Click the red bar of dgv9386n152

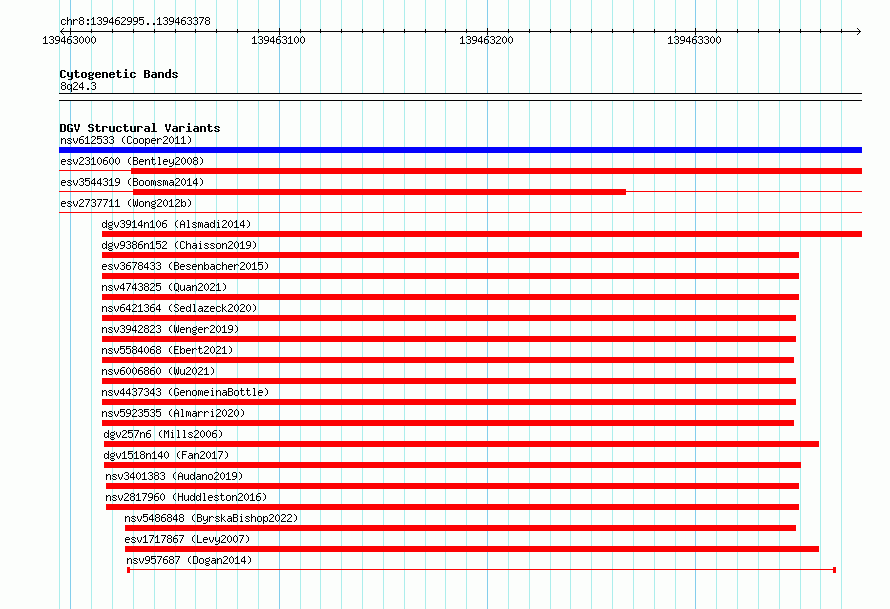[450, 255]
